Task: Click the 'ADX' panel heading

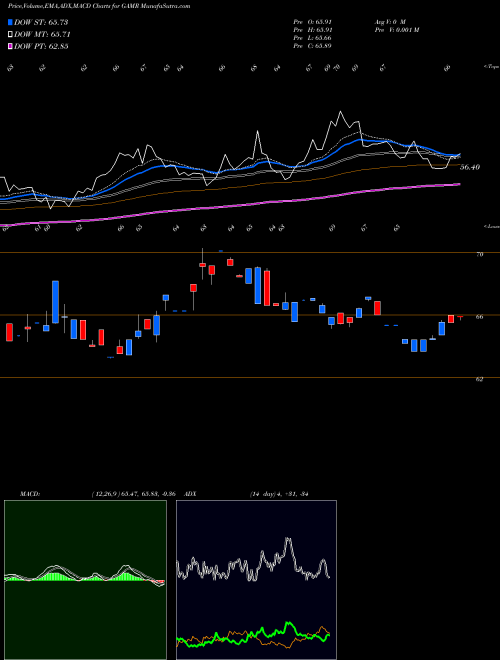Action: [x=190, y=494]
